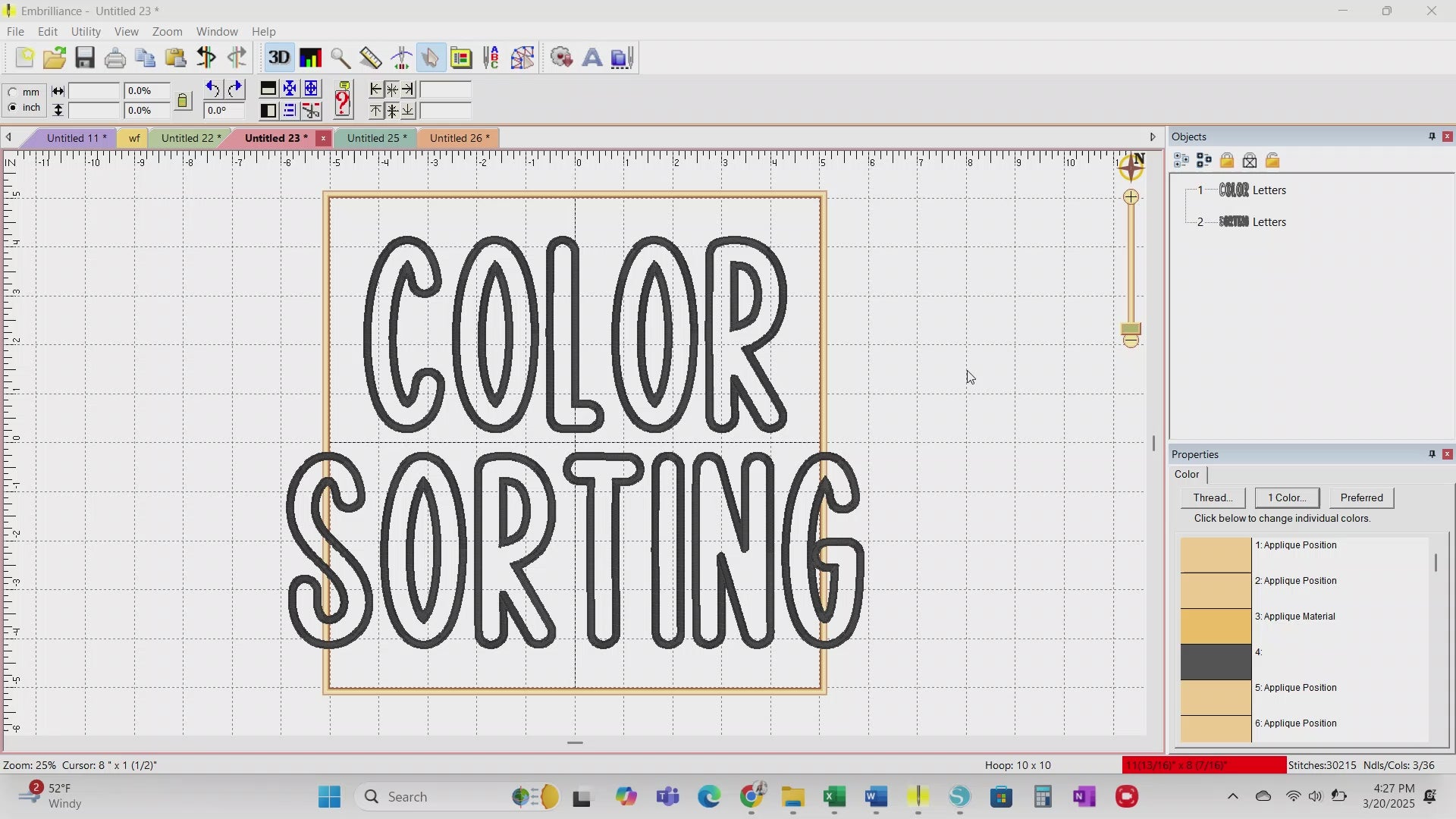The image size is (1456, 819).
Task: Open the stitch points editing icon
Action: [522, 58]
